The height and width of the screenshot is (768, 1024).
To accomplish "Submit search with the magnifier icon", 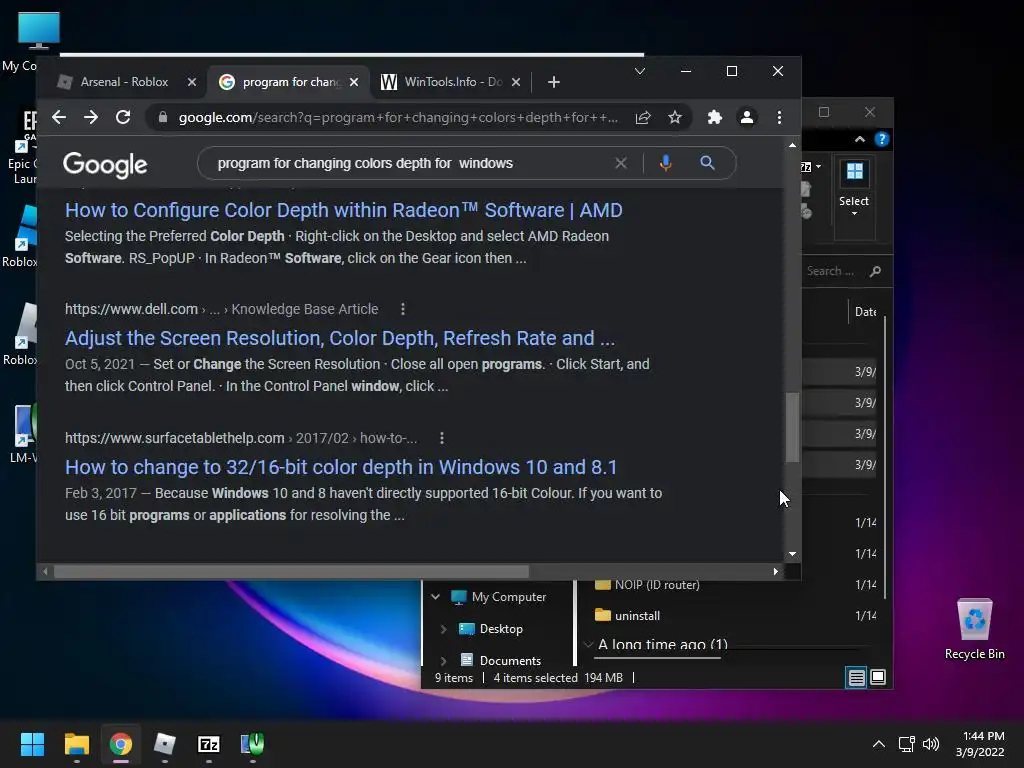I will (x=707, y=163).
